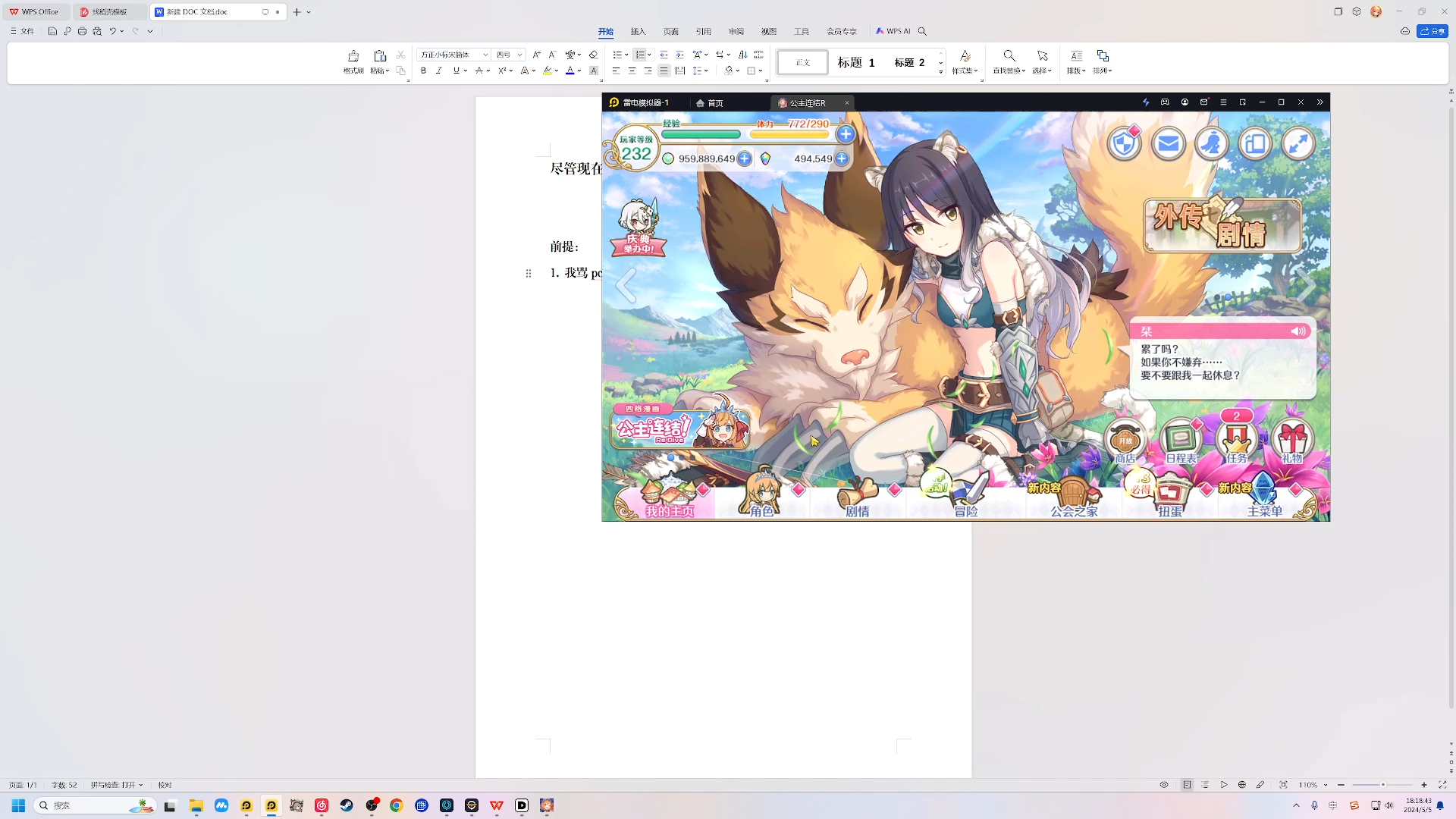
Task: Expand the bulleted list dropdown arrow
Action: click(x=626, y=55)
